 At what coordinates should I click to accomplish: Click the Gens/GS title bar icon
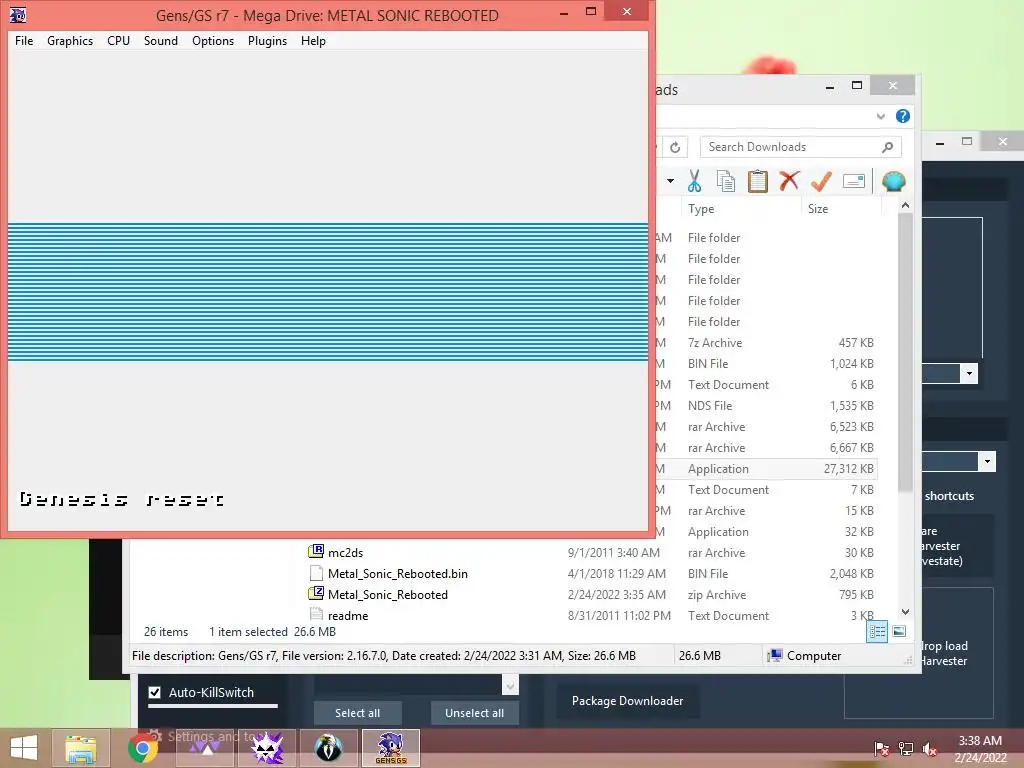(x=18, y=14)
